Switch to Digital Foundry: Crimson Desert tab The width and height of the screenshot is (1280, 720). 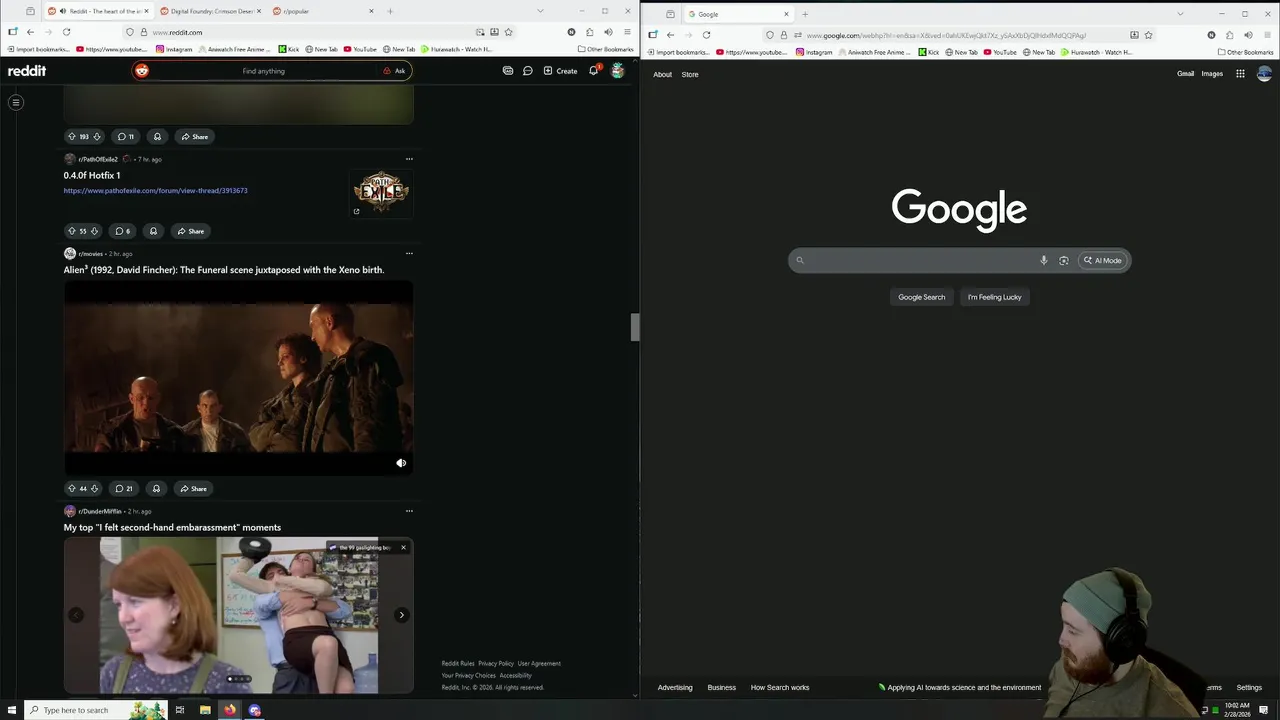click(210, 11)
